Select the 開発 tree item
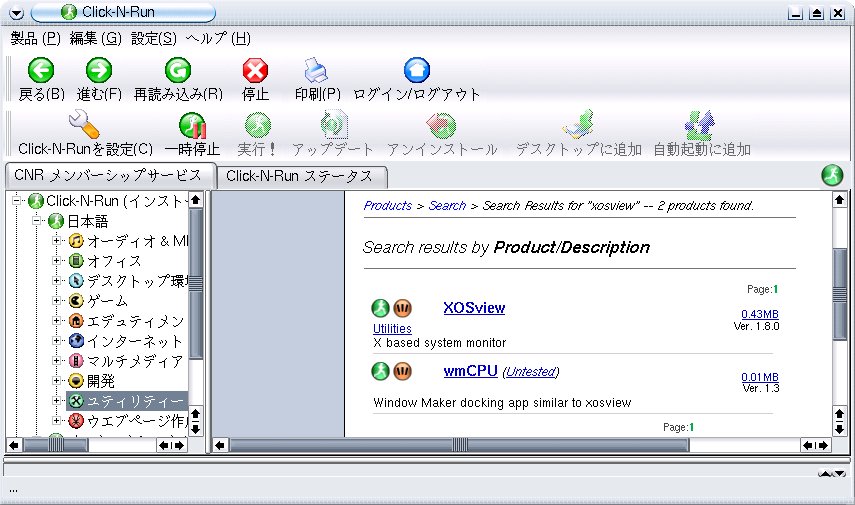 (x=101, y=381)
